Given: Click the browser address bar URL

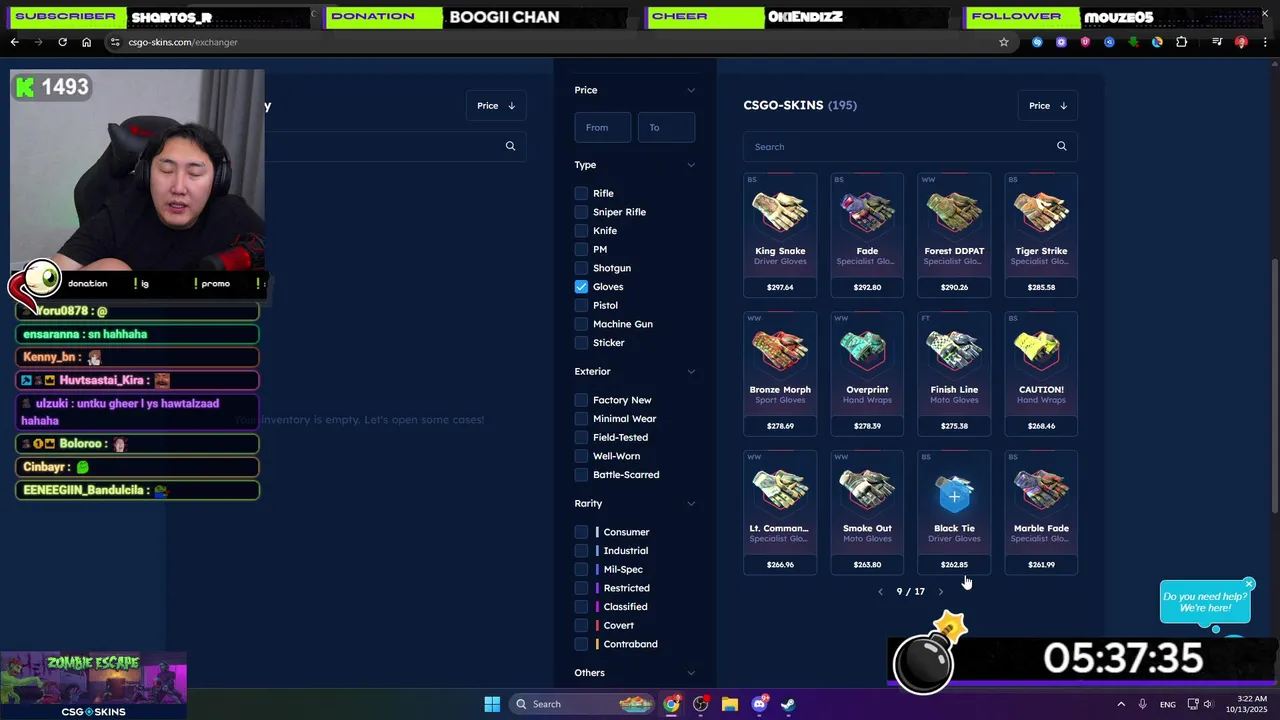Looking at the screenshot, I should [183, 42].
